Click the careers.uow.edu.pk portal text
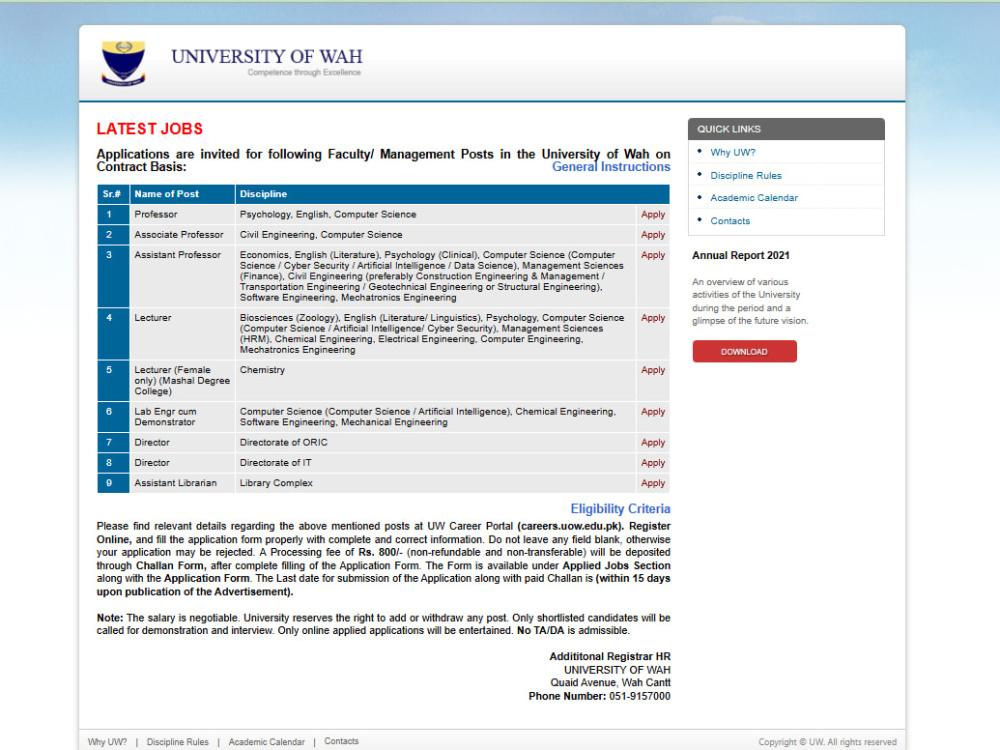The image size is (1000, 750). [x=570, y=527]
